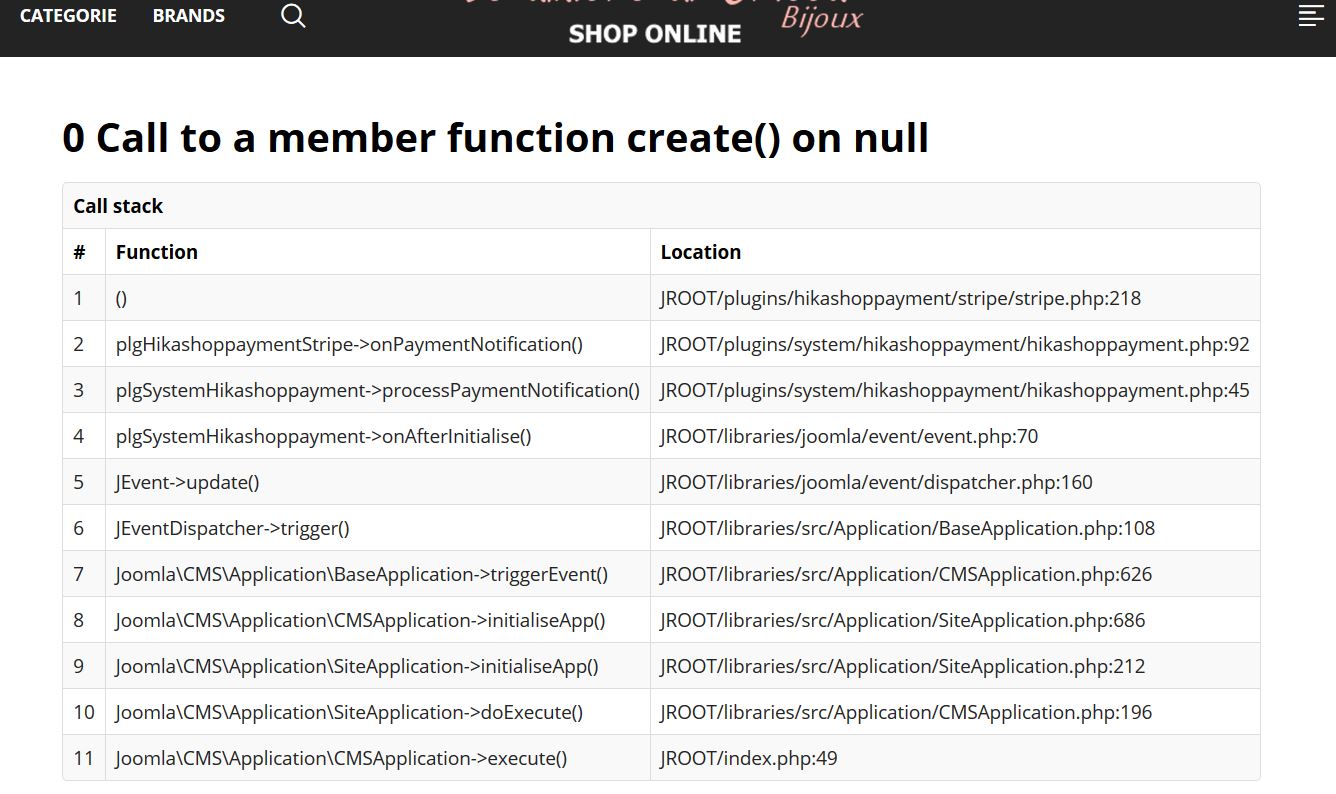Open the search magnifier icon
The width and height of the screenshot is (1336, 794).
pos(293,16)
